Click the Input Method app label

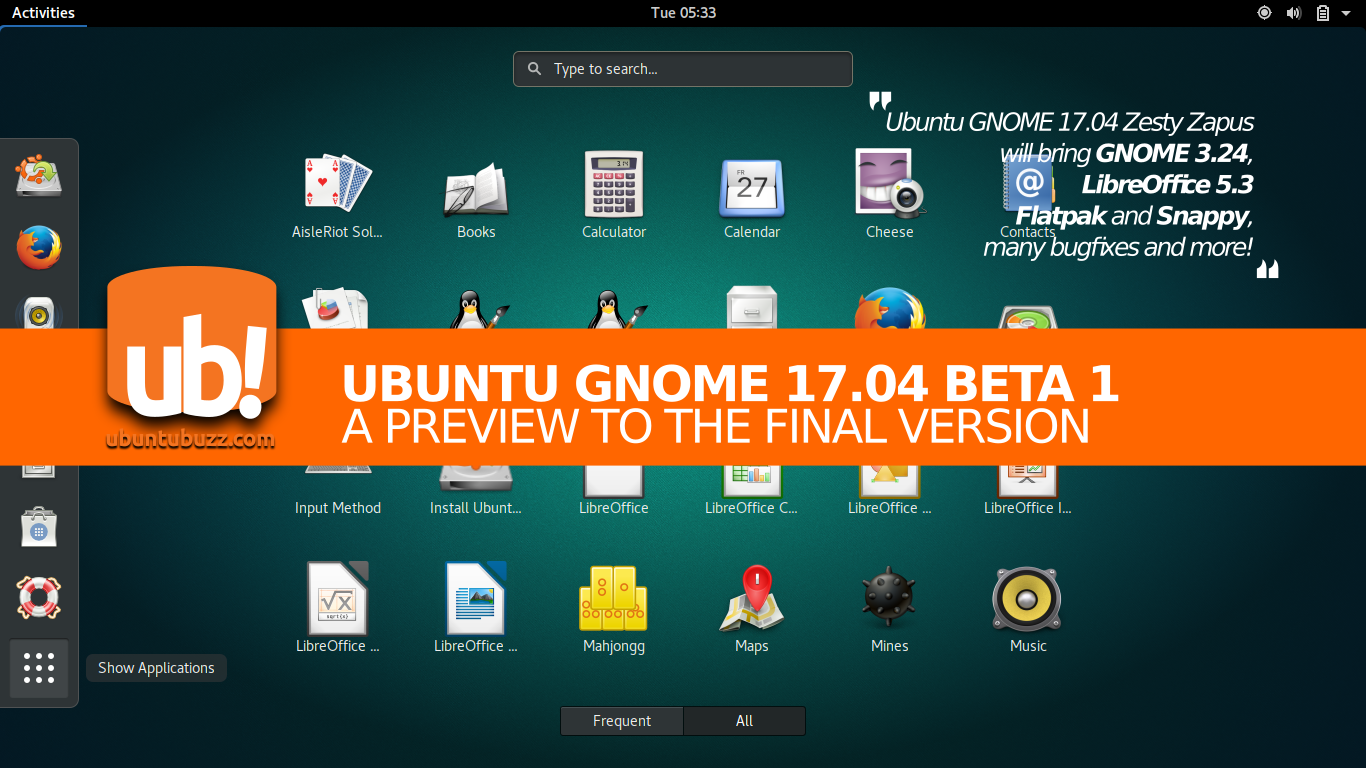pos(338,508)
